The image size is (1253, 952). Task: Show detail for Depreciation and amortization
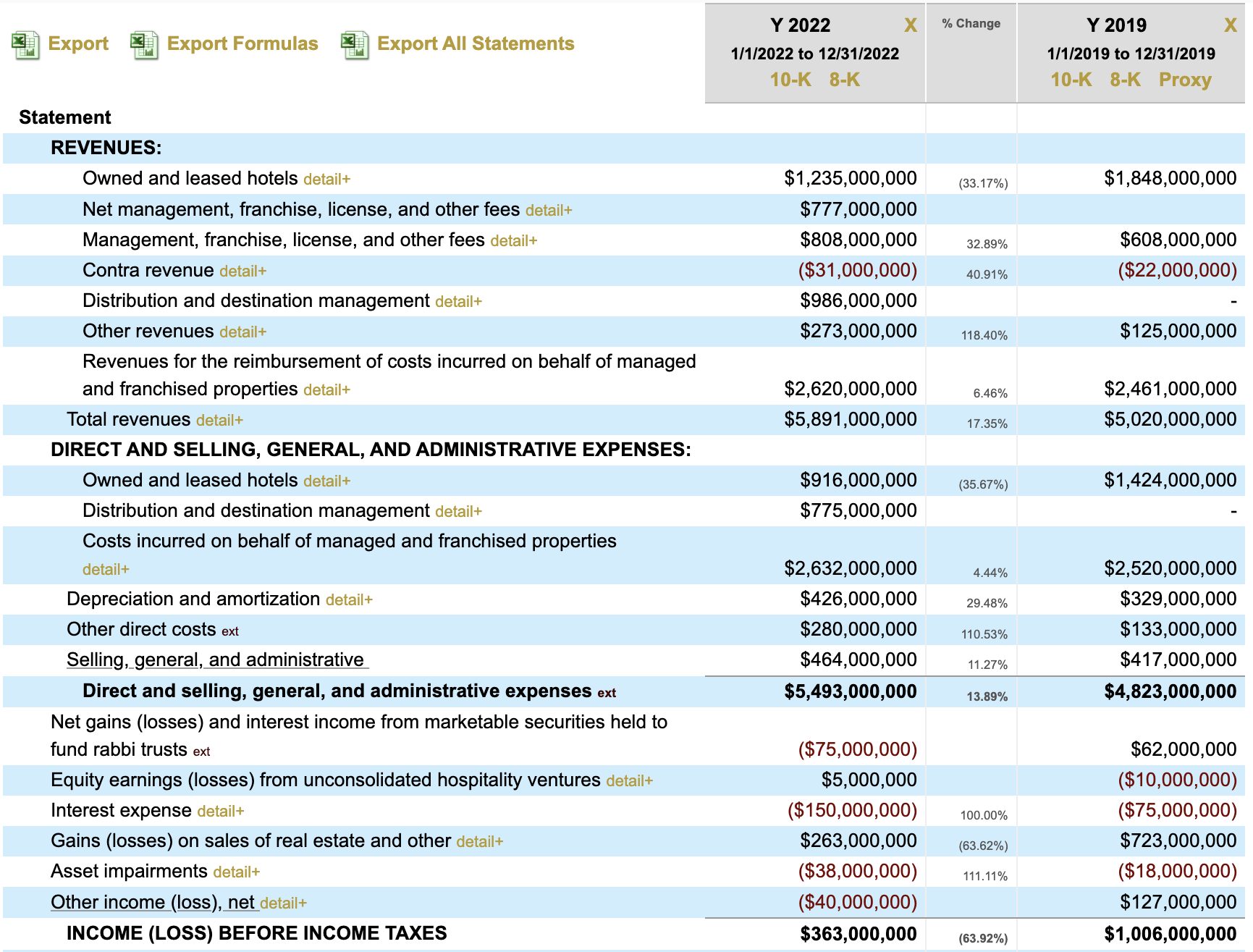[349, 600]
